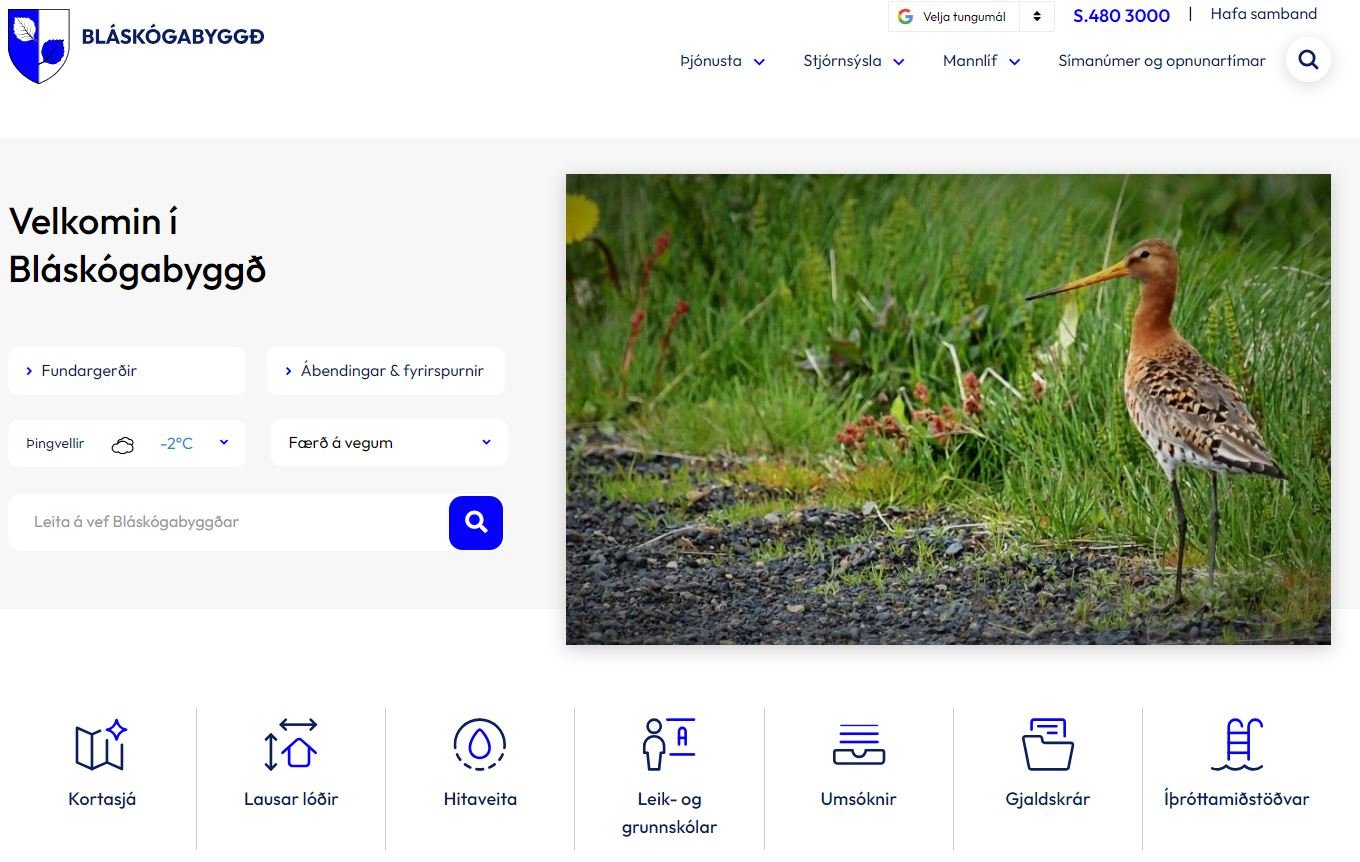The width and height of the screenshot is (1360, 862).
Task: Open the Fundargerðir quick link
Action: tap(127, 371)
